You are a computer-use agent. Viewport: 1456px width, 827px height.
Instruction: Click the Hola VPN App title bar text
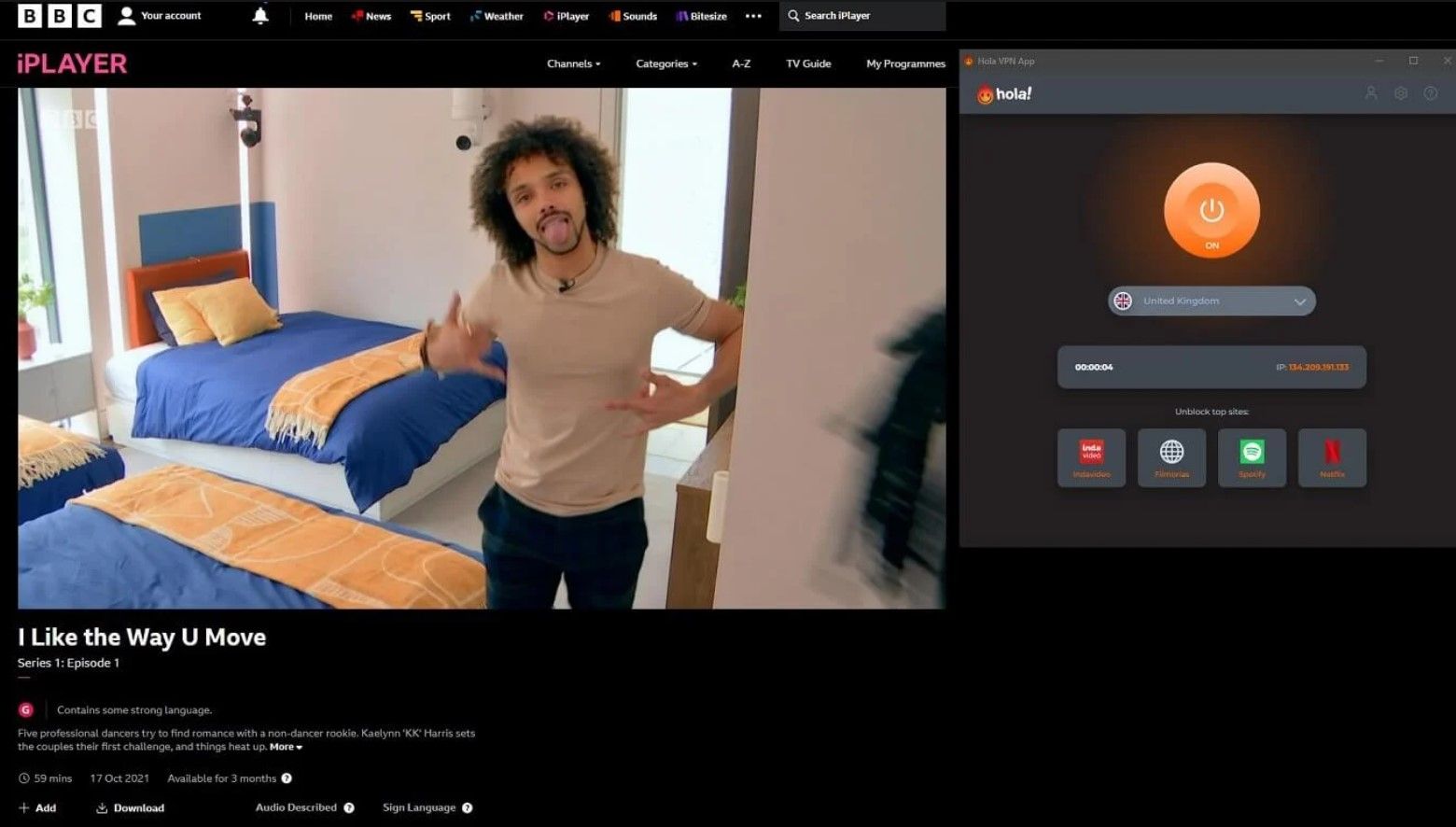(x=1006, y=61)
